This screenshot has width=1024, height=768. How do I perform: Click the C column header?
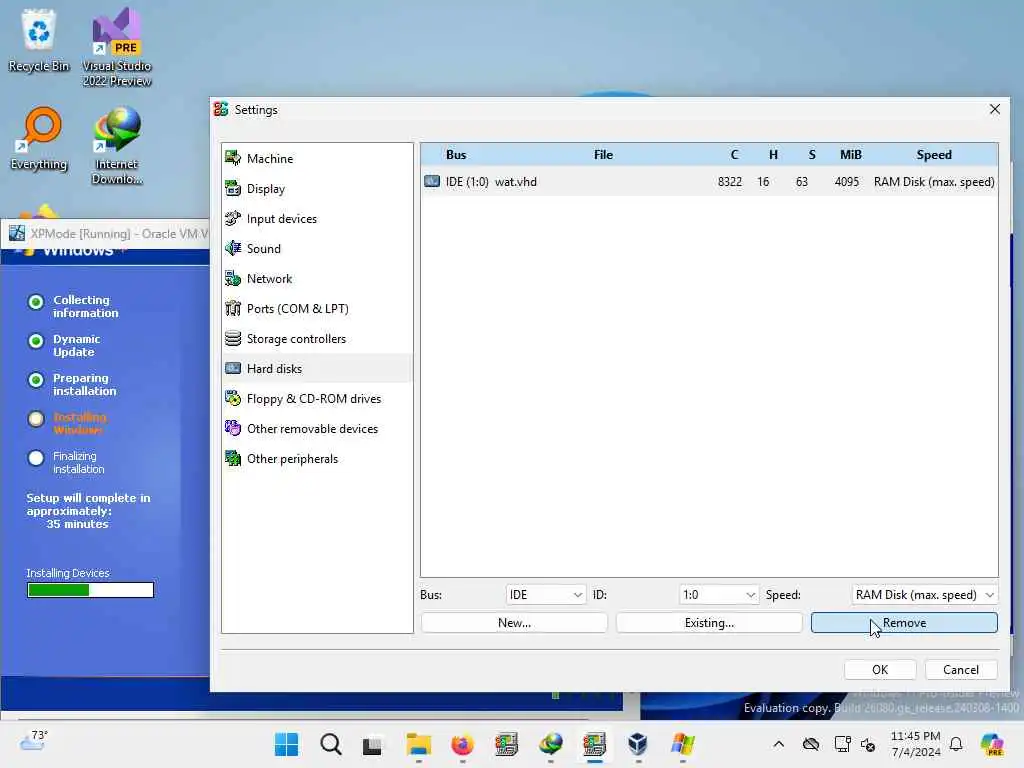click(734, 155)
